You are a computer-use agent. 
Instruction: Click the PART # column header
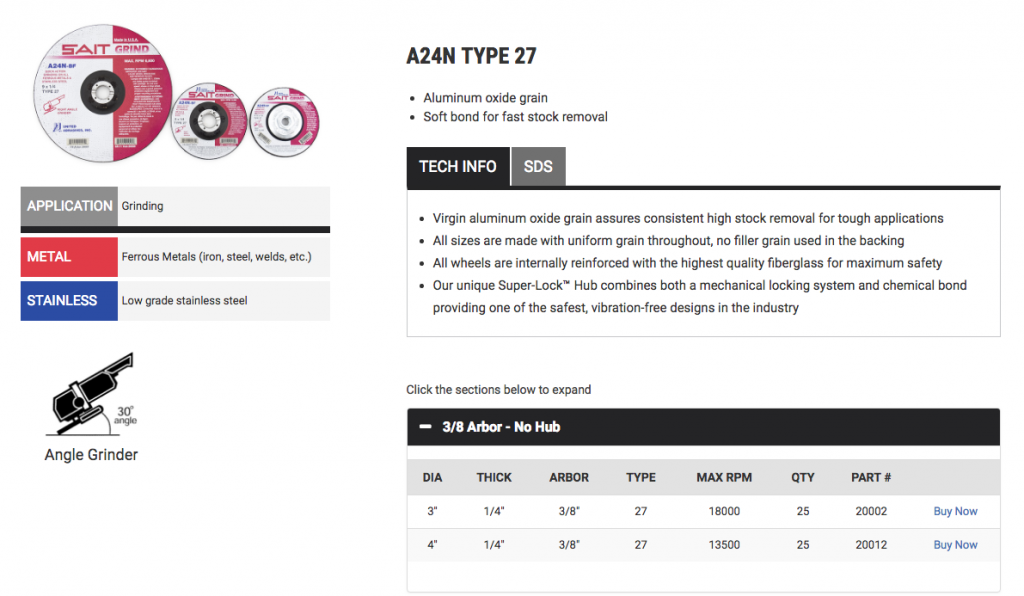pyautogui.click(x=871, y=477)
